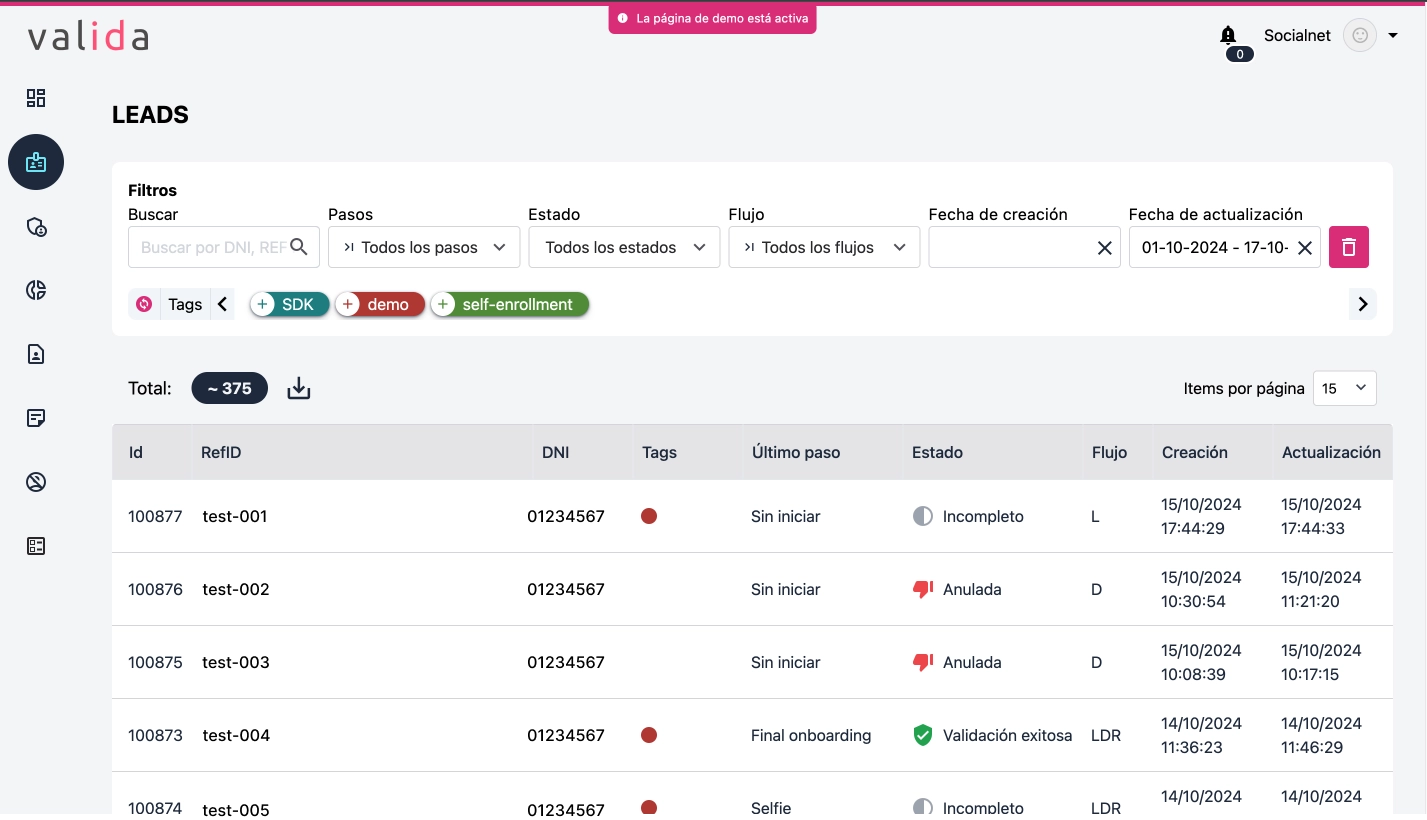This screenshot has width=1427, height=820.
Task: Open the bottom card-list section in the sidebar
Action: pyautogui.click(x=36, y=546)
